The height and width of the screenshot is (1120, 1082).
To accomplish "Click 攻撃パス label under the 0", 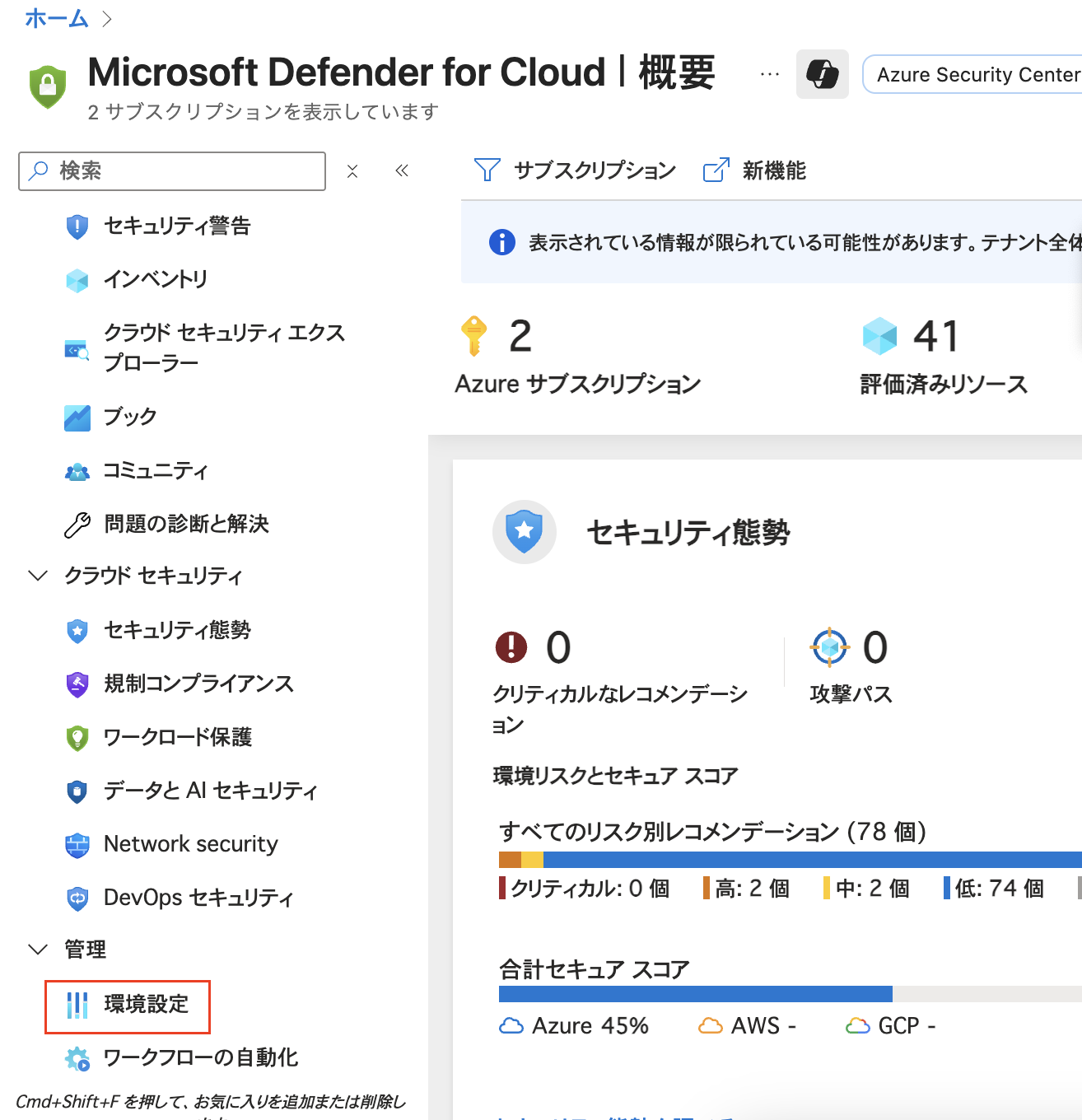I will click(851, 694).
